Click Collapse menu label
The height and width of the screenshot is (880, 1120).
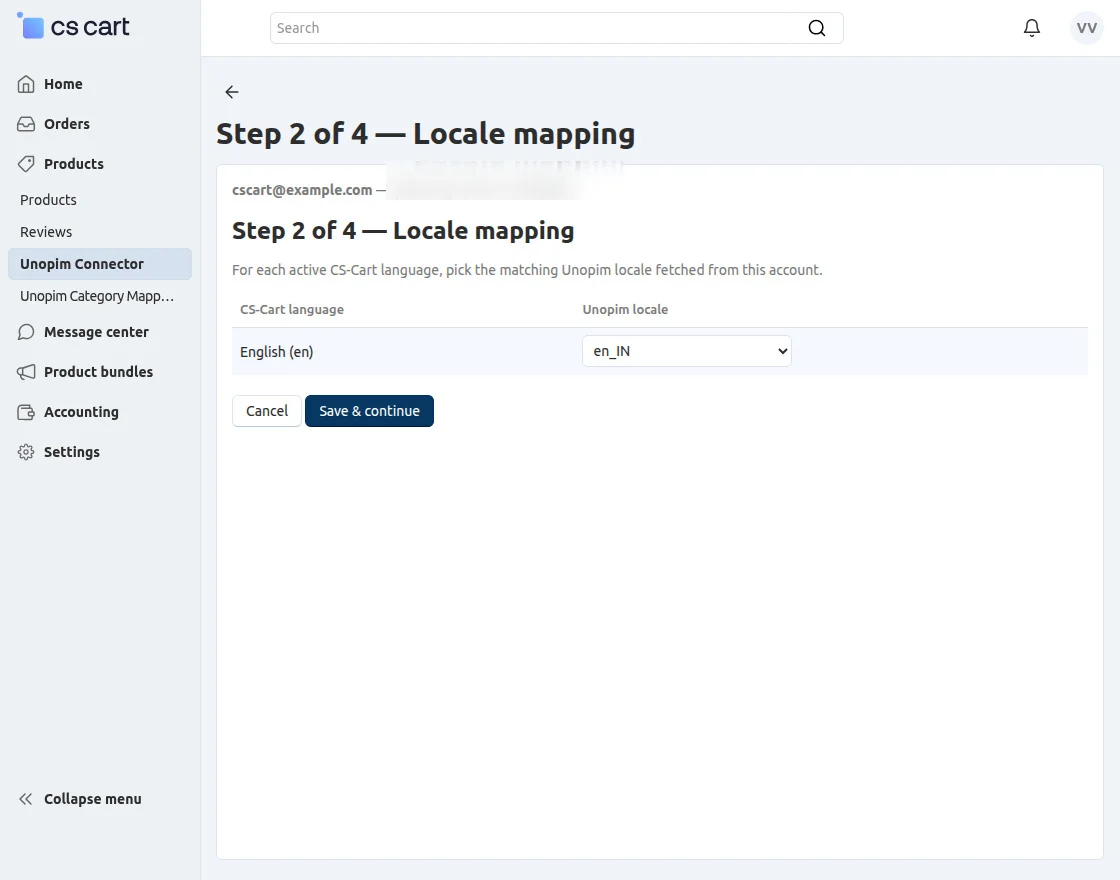[93, 799]
